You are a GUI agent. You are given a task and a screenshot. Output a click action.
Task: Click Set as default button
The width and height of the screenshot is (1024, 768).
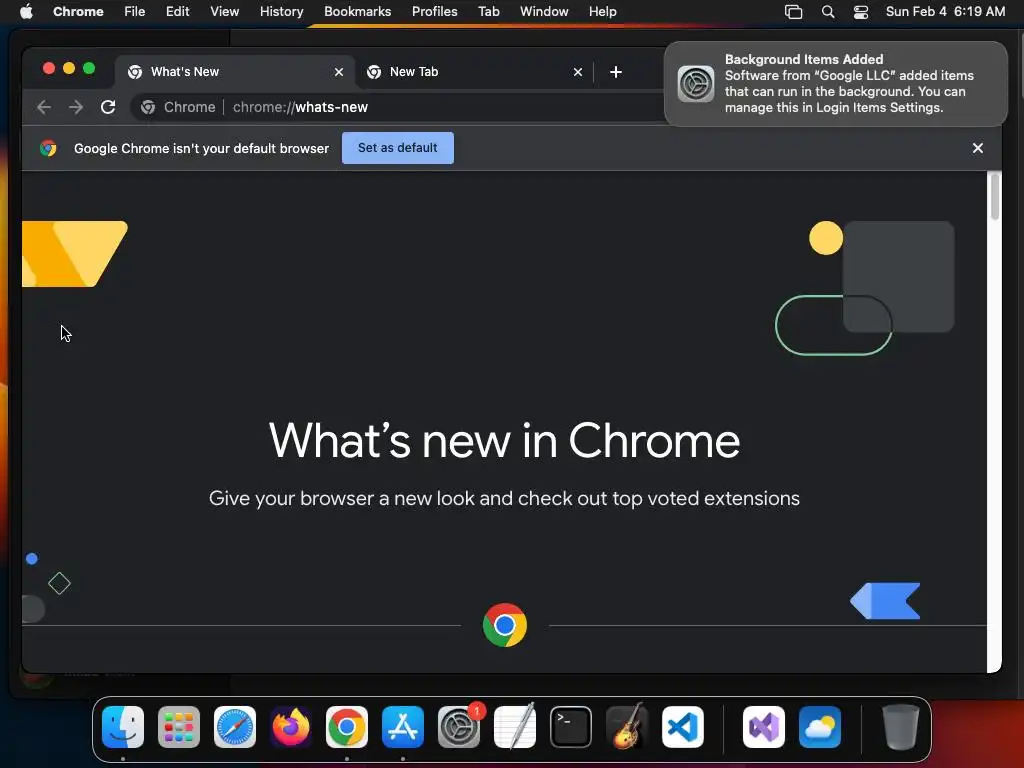point(398,148)
